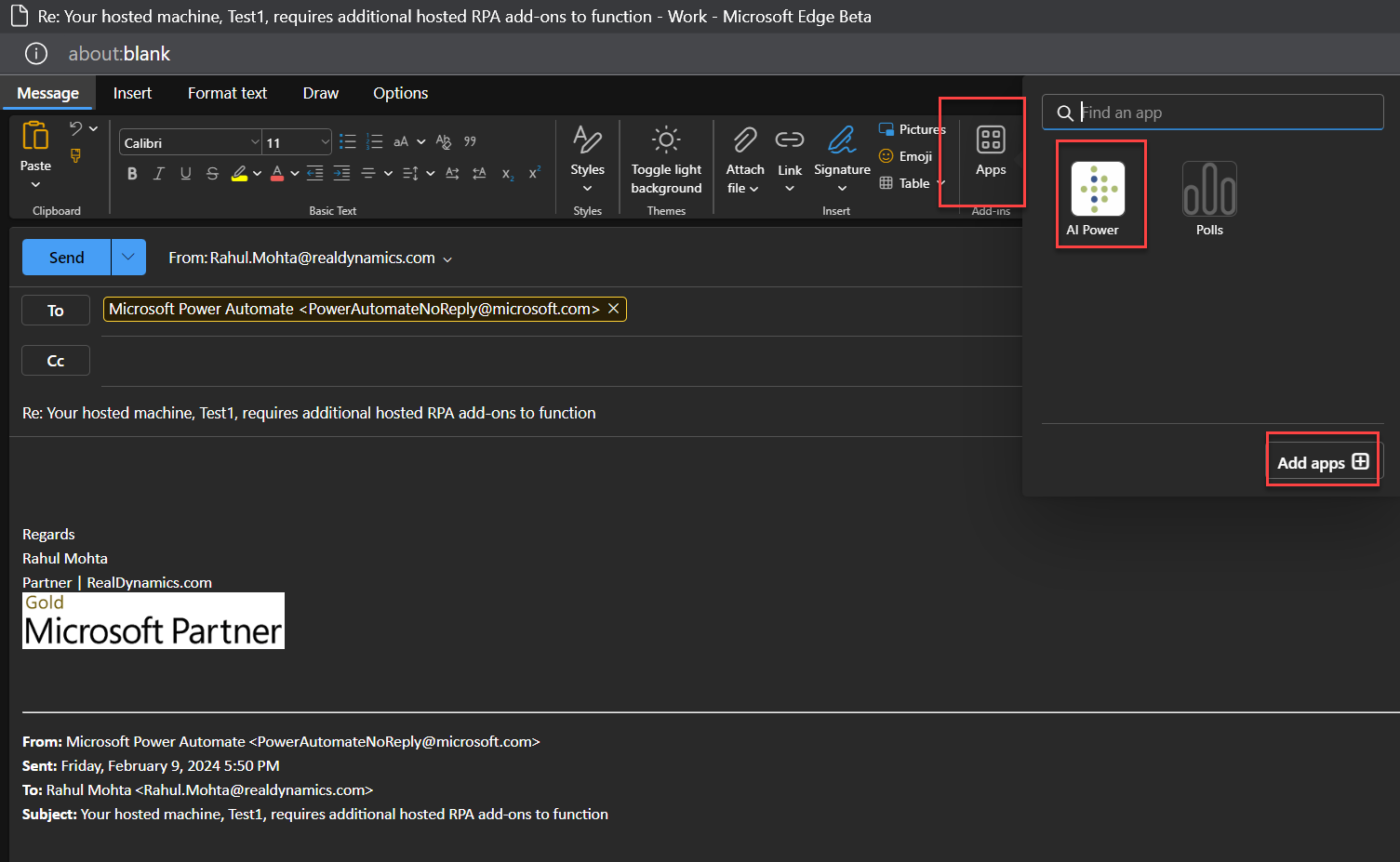The height and width of the screenshot is (862, 1400).
Task: Expand the font color dropdown arrow
Action: [295, 173]
